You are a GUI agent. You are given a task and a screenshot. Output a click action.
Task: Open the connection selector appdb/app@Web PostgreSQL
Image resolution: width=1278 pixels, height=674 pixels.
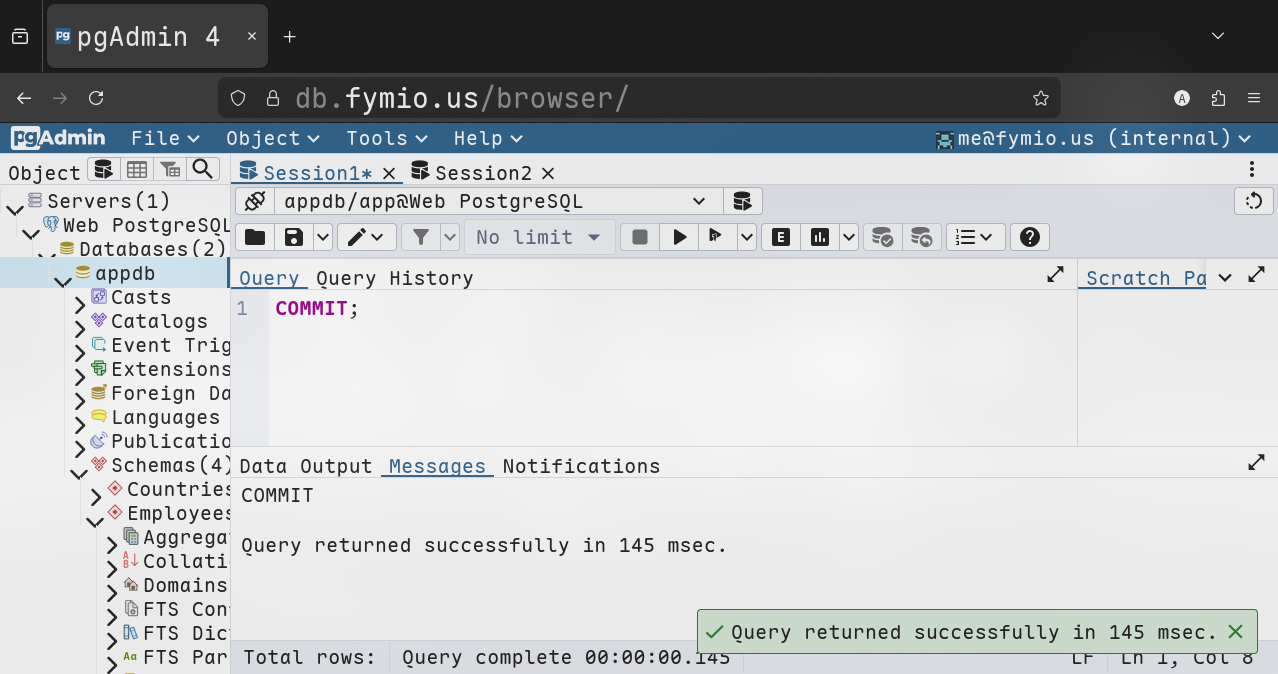(495, 201)
